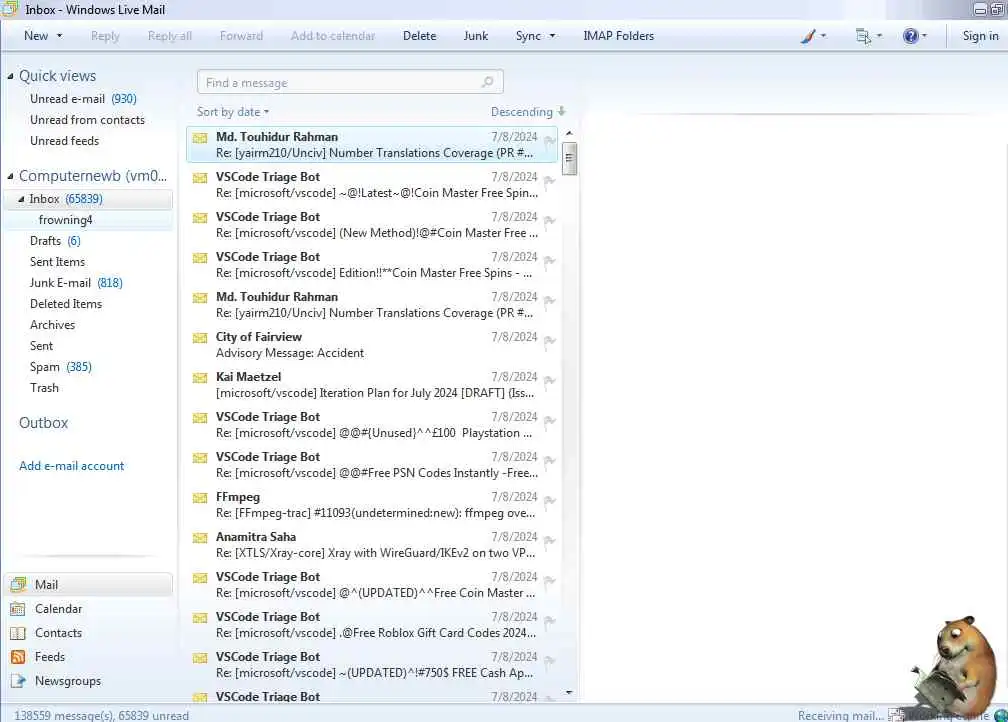Click Add e-mail account link
Viewport: 1008px width, 722px height.
tap(71, 465)
